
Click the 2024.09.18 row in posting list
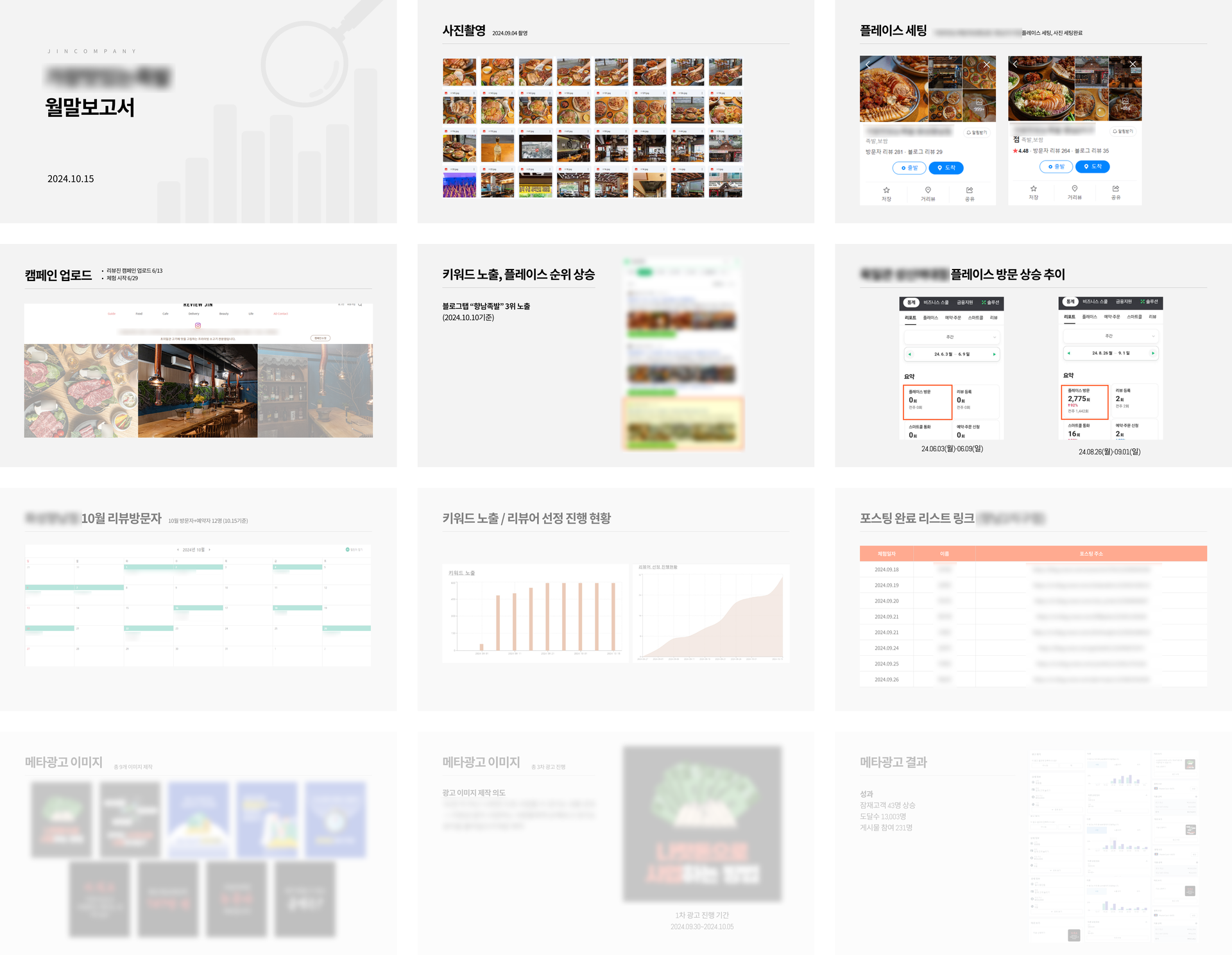[x=1033, y=570]
